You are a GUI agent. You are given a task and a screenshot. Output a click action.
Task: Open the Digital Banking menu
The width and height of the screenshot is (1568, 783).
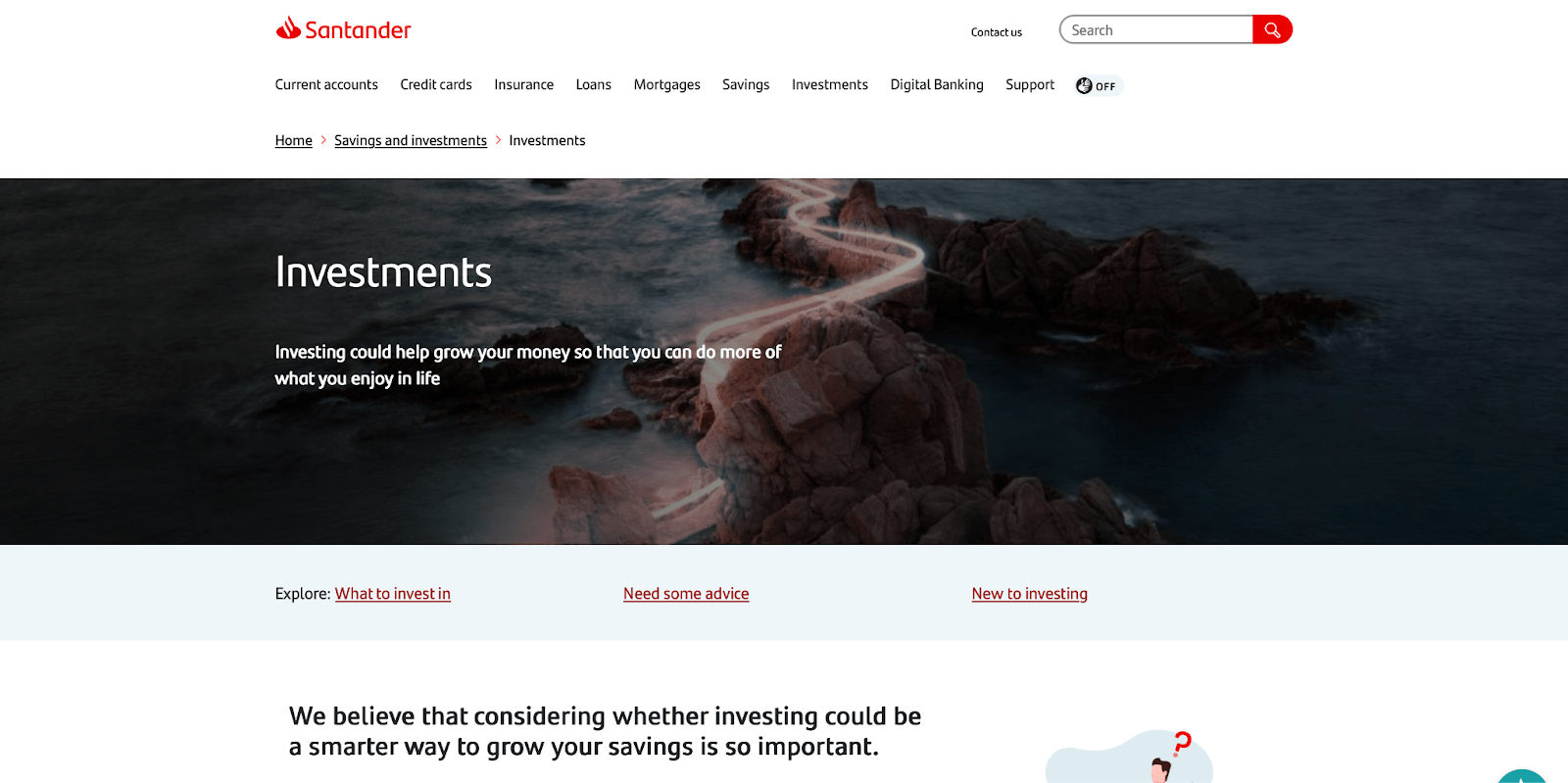[x=937, y=85]
